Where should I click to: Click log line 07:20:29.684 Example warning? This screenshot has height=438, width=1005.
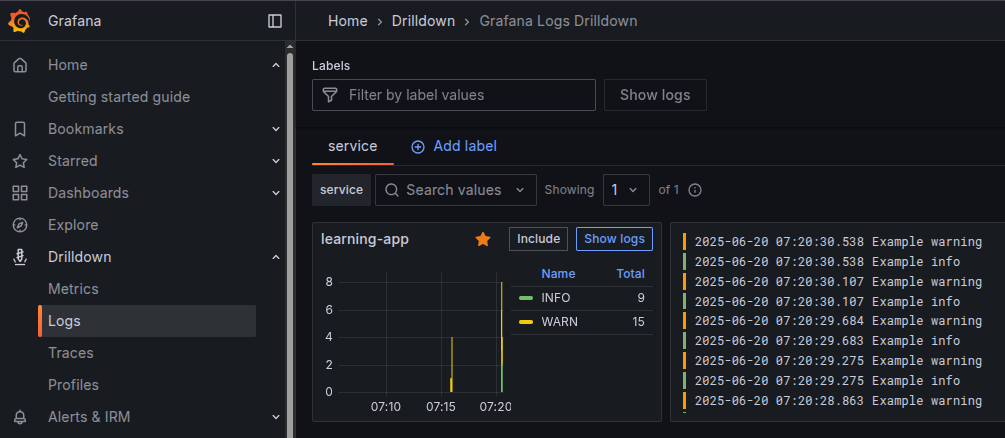pyautogui.click(x=838, y=321)
